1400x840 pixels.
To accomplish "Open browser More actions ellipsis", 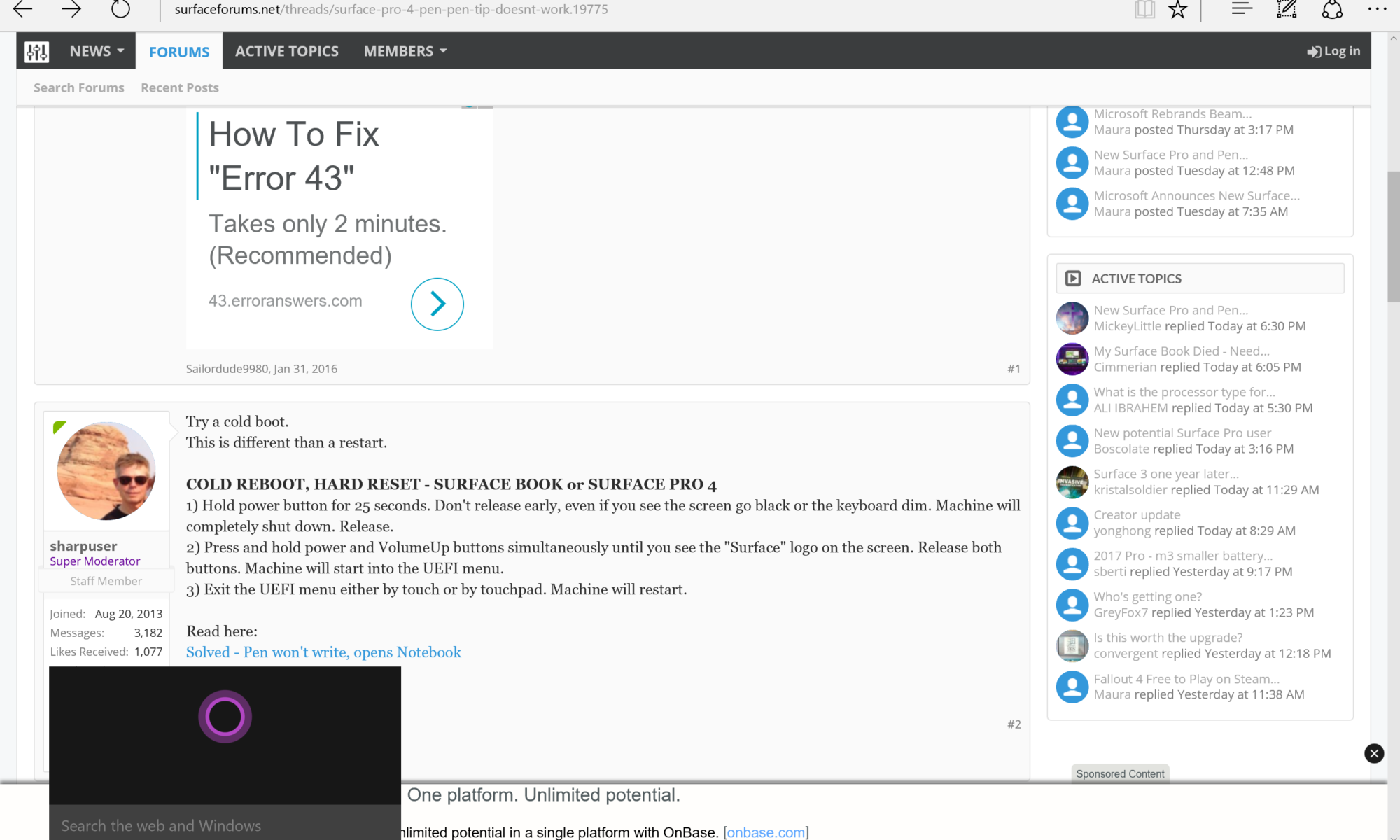I will 1377,9.
